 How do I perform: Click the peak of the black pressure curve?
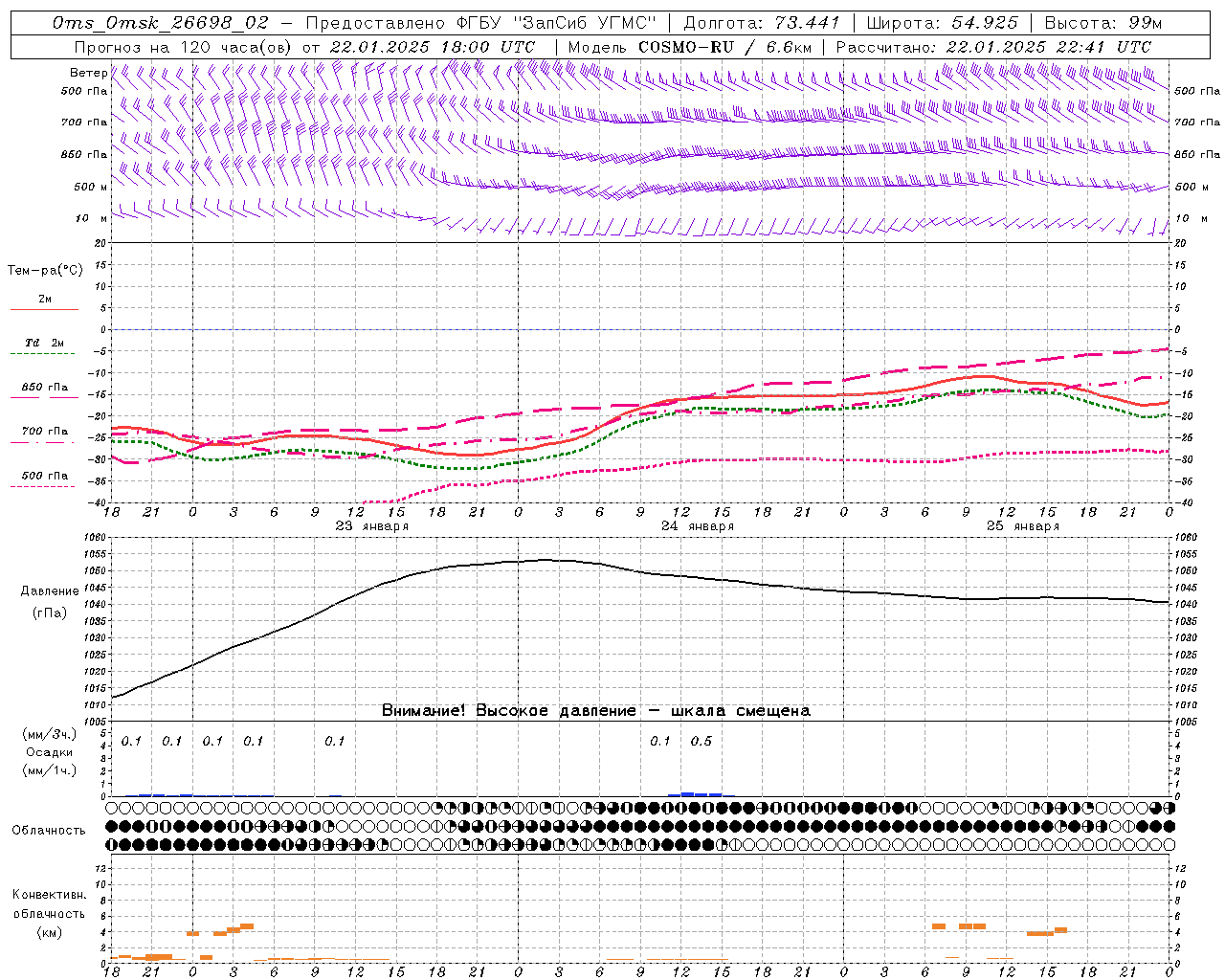(546, 560)
